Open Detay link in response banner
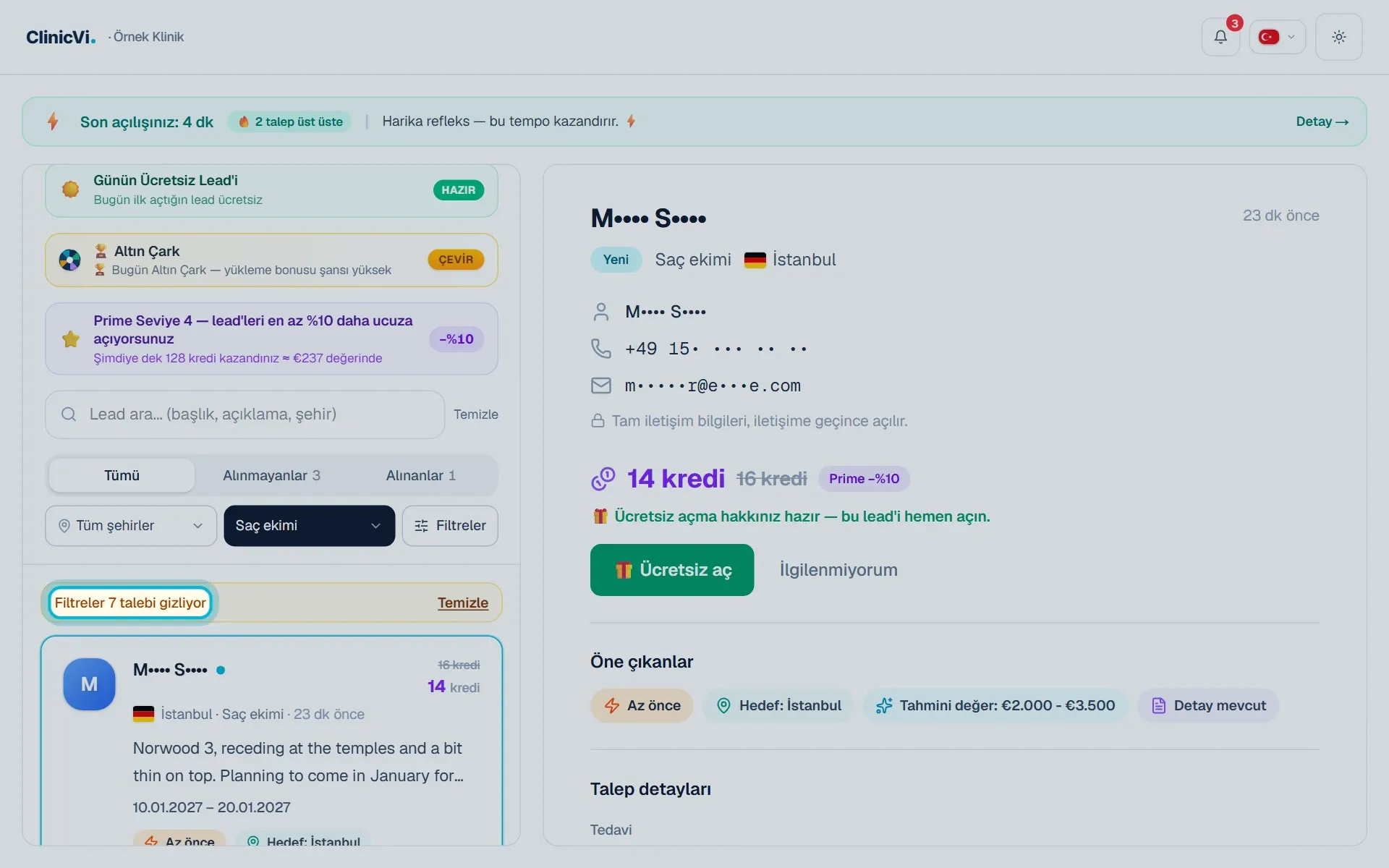 [x=1322, y=122]
